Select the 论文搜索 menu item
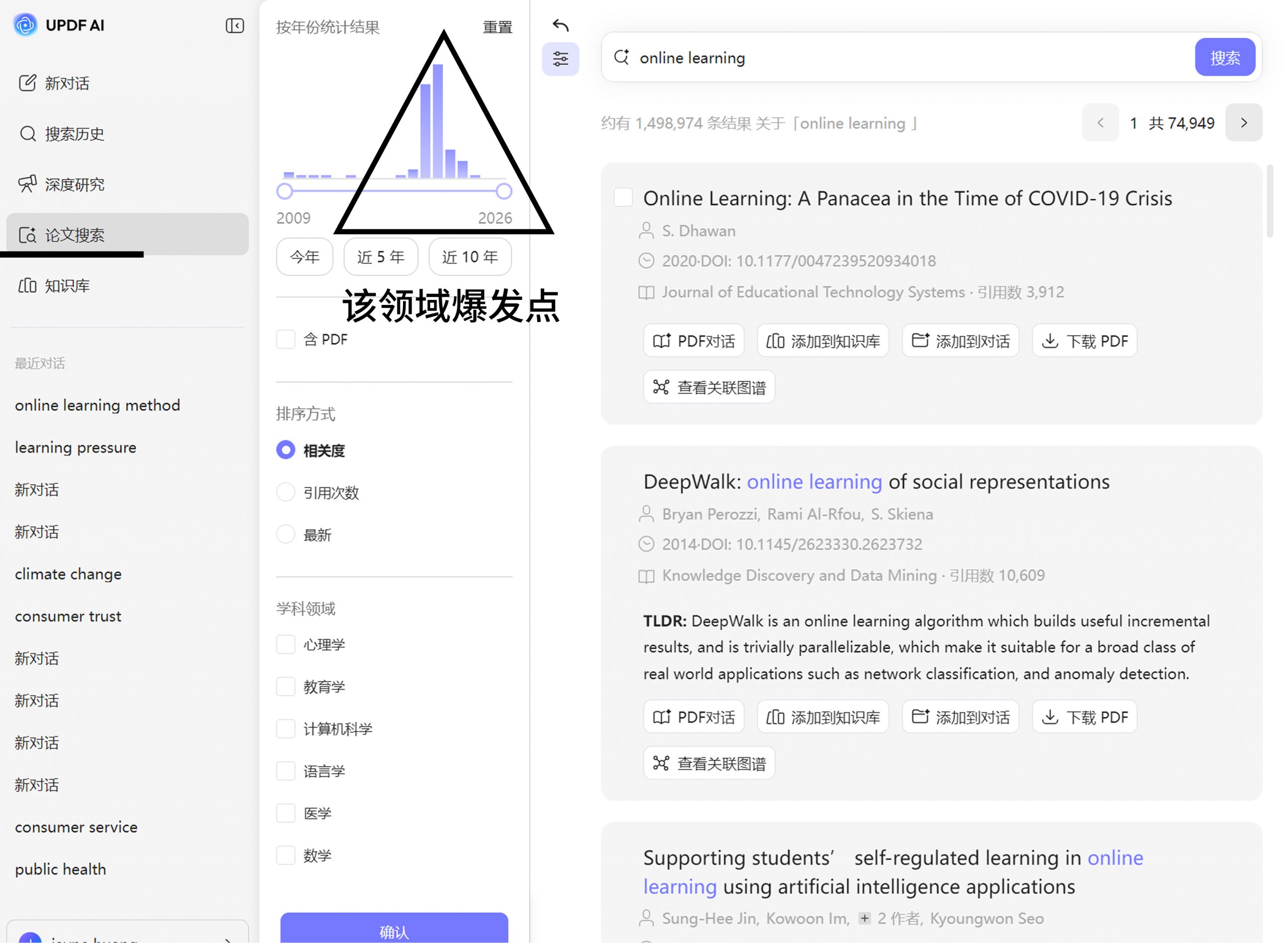This screenshot has height=943, width=1288. tap(128, 234)
